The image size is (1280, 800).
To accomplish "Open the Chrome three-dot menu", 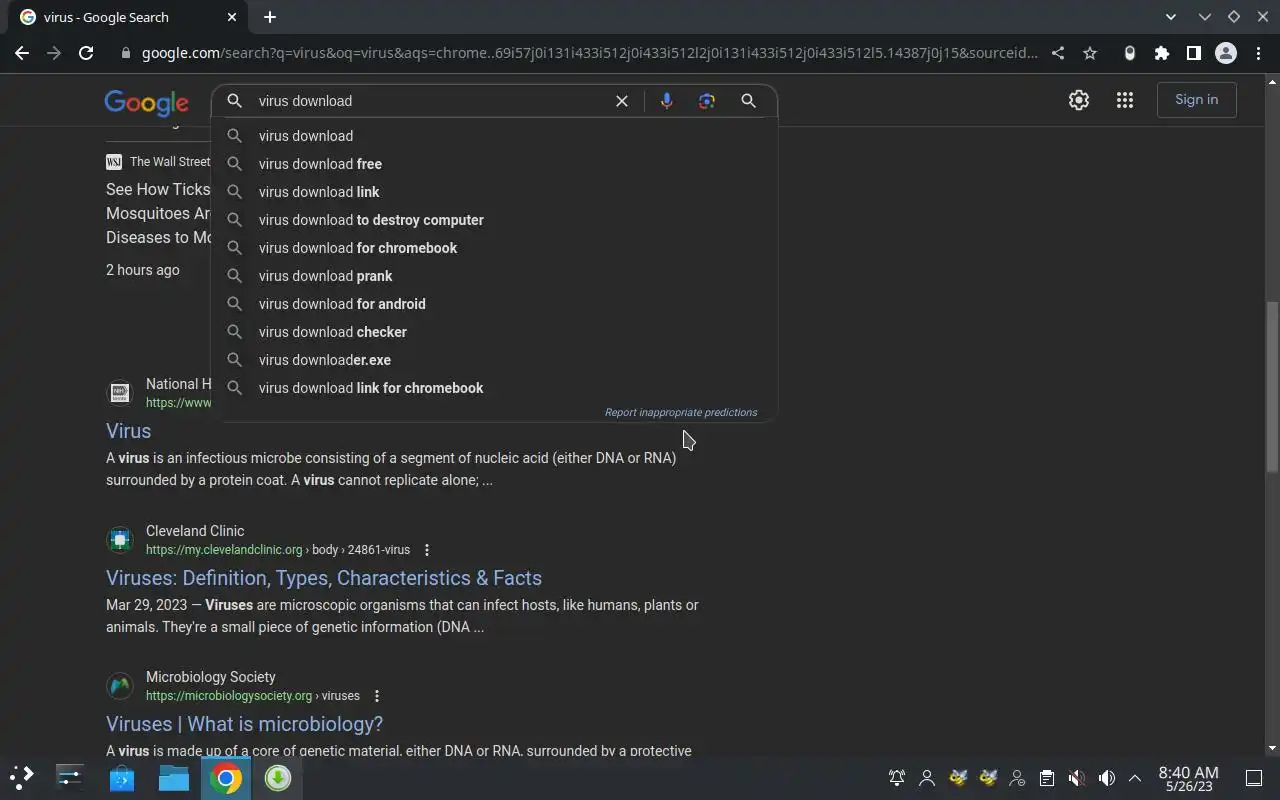I will pyautogui.click(x=1258, y=53).
